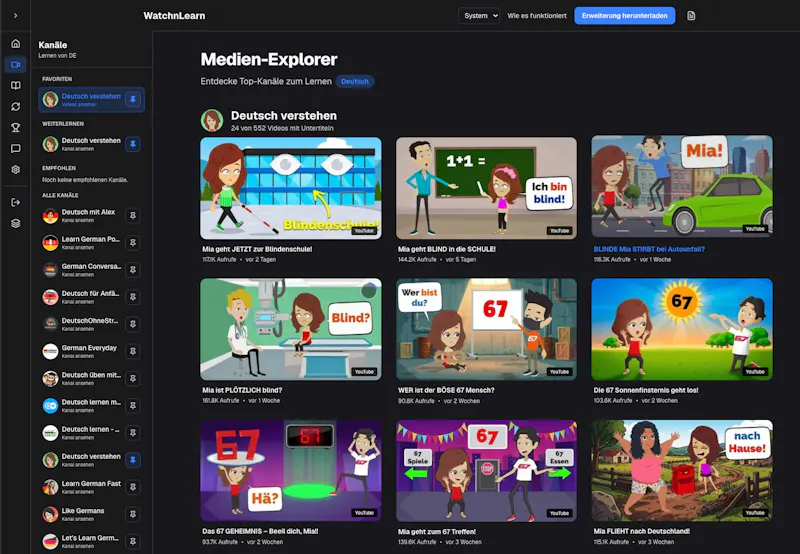Pin the German Conversa... channel
Viewport: 800px width, 554px height.
click(133, 269)
